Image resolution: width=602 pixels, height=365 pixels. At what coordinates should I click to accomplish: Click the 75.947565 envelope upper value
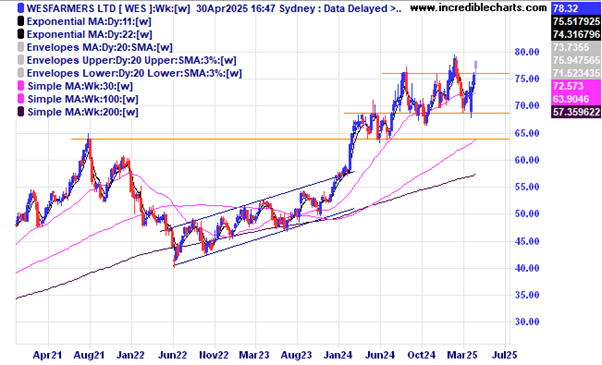[x=576, y=60]
